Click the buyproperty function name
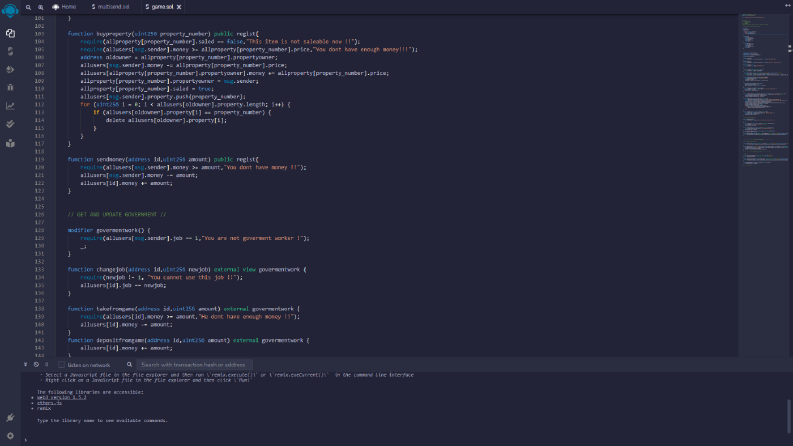The width and height of the screenshot is (793, 446). (x=114, y=34)
